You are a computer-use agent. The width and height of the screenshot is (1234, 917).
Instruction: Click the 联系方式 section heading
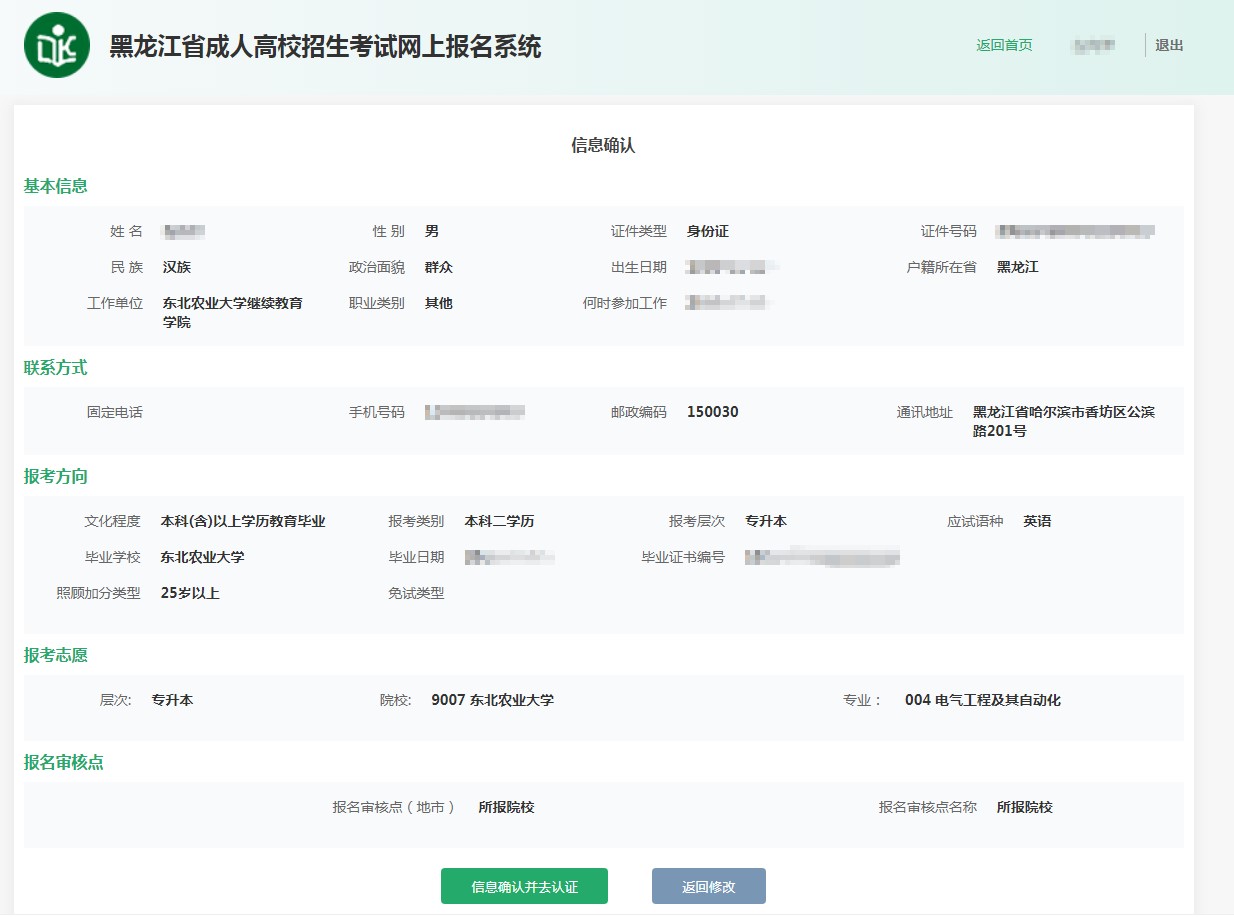tap(56, 368)
